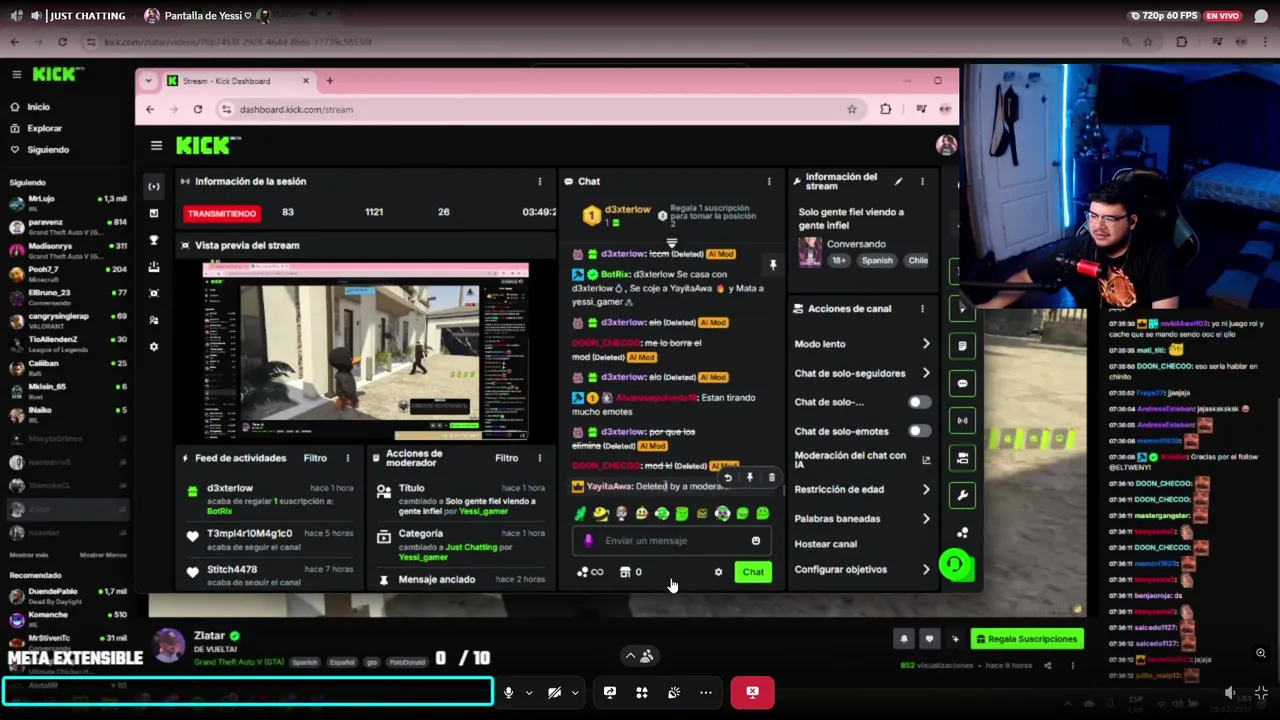Viewport: 1280px width, 720px height.
Task: Click Hostear canal action
Action: 825,544
